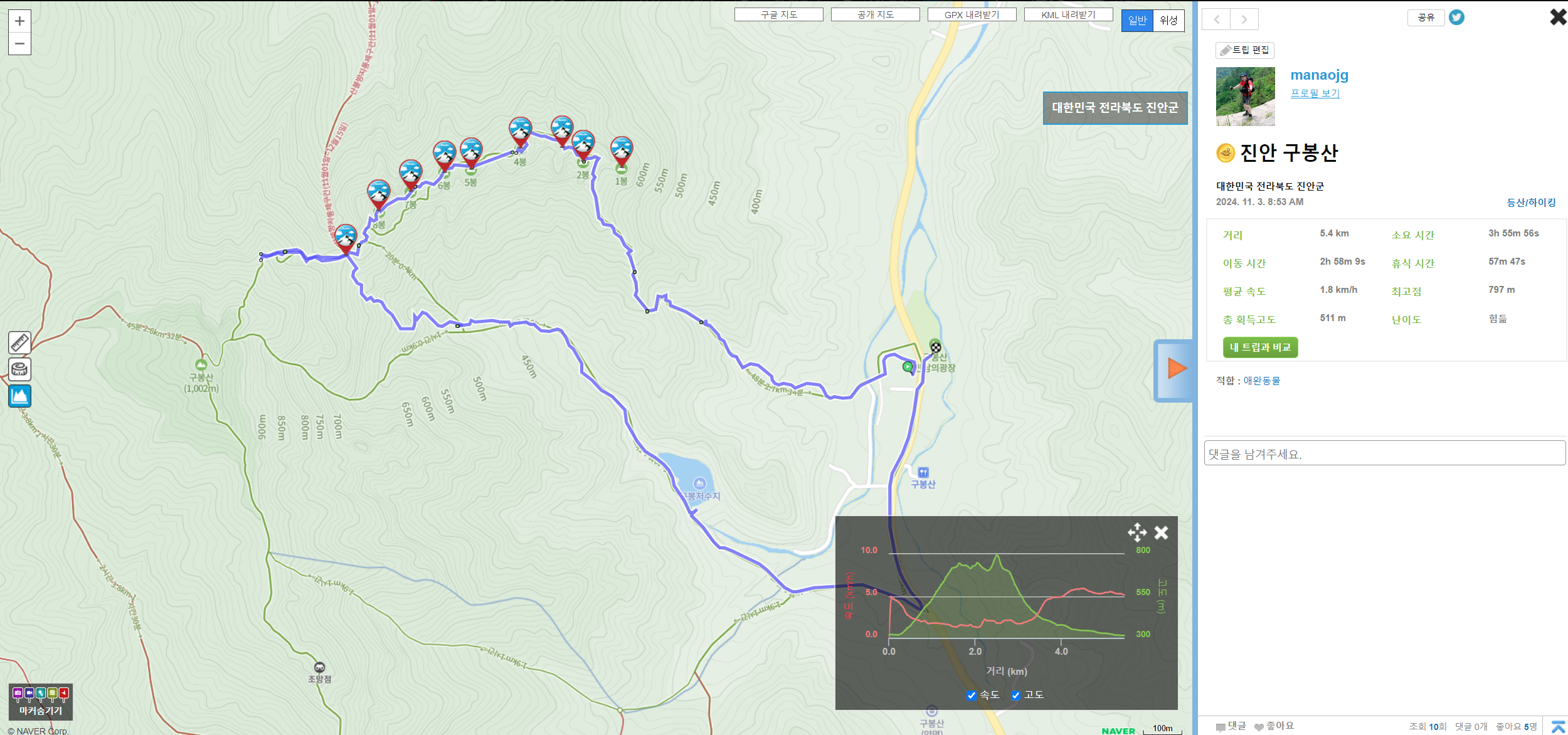Uncheck the 고도 elevation checkbox
The image size is (1568, 735).
click(x=1015, y=695)
